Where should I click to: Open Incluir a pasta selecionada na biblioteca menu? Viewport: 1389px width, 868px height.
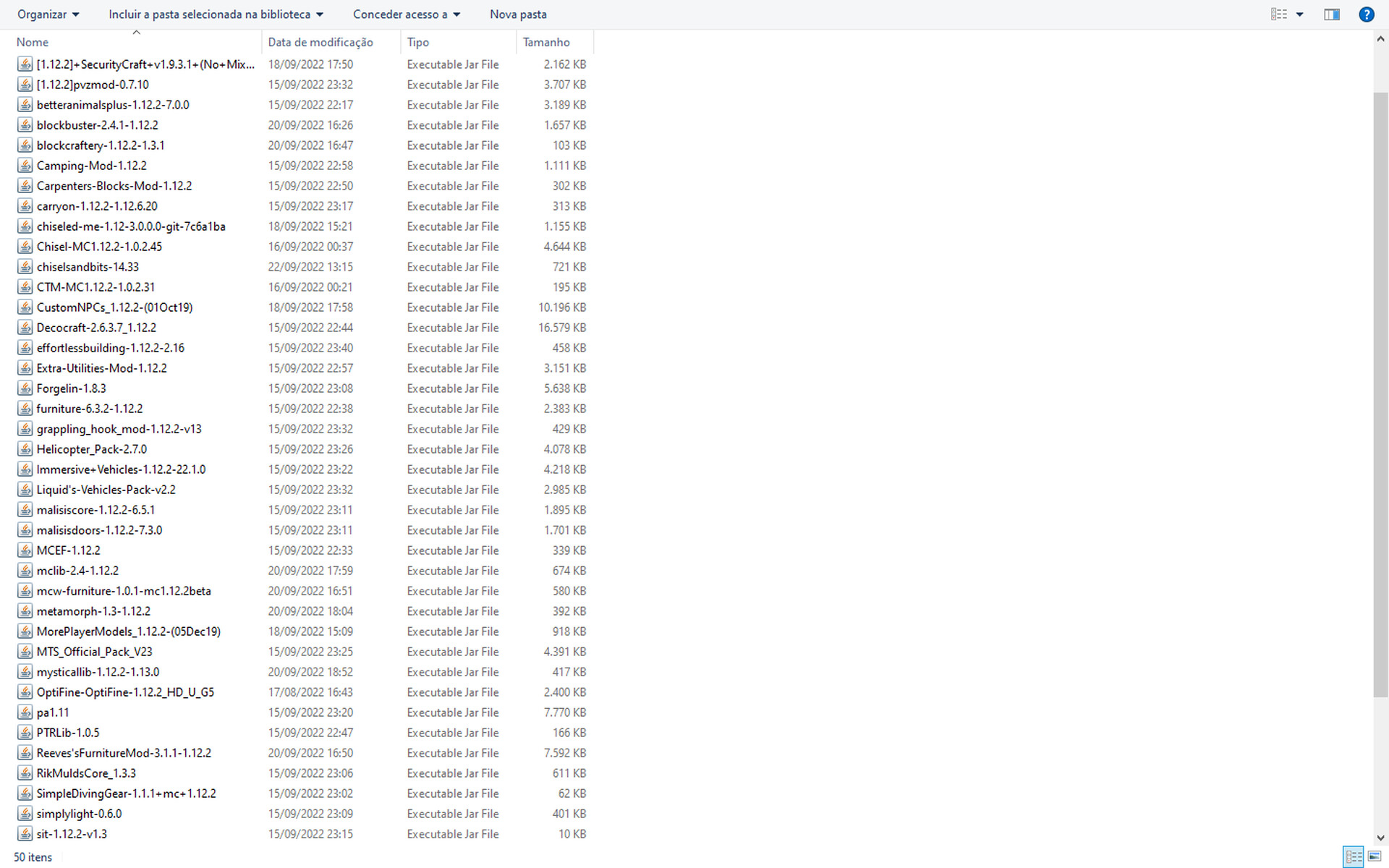point(216,14)
